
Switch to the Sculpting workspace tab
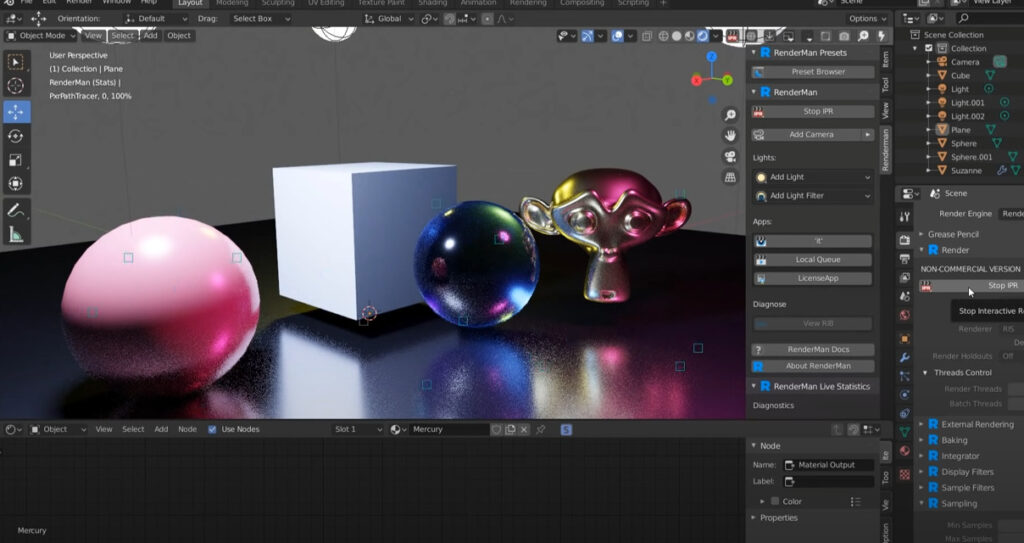[x=279, y=3]
